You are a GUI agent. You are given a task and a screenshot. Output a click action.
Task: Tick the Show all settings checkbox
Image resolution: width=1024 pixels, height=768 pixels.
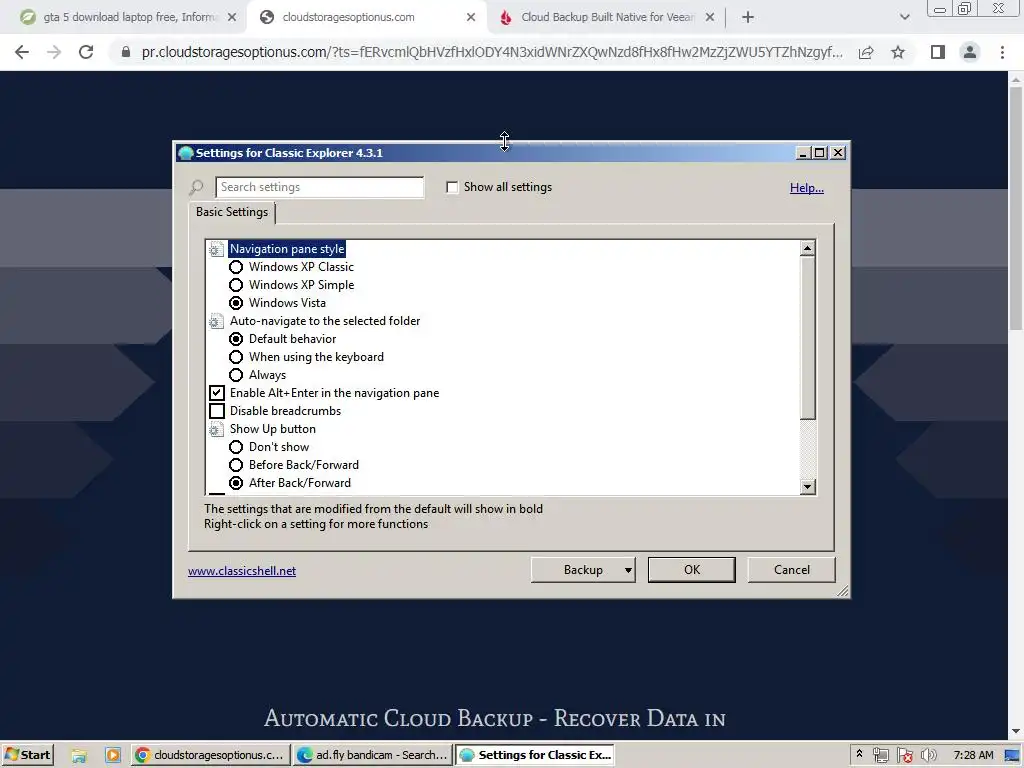[452, 187]
